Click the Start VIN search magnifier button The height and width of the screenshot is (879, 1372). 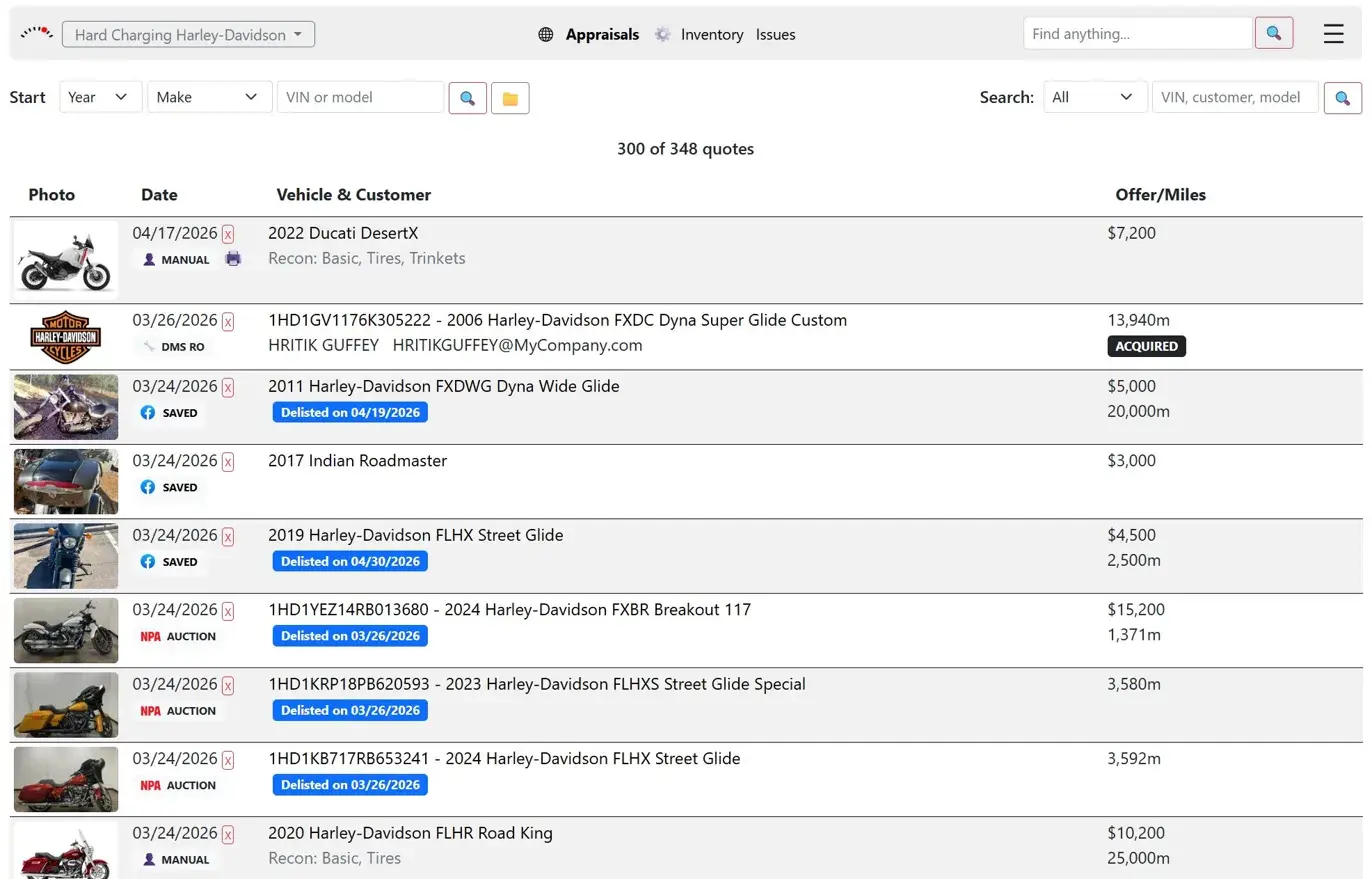(467, 98)
